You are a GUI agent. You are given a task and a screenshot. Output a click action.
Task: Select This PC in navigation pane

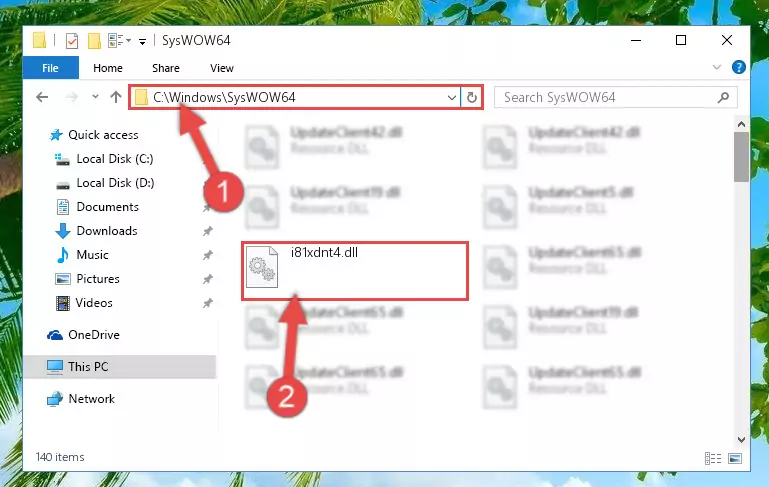(x=88, y=367)
